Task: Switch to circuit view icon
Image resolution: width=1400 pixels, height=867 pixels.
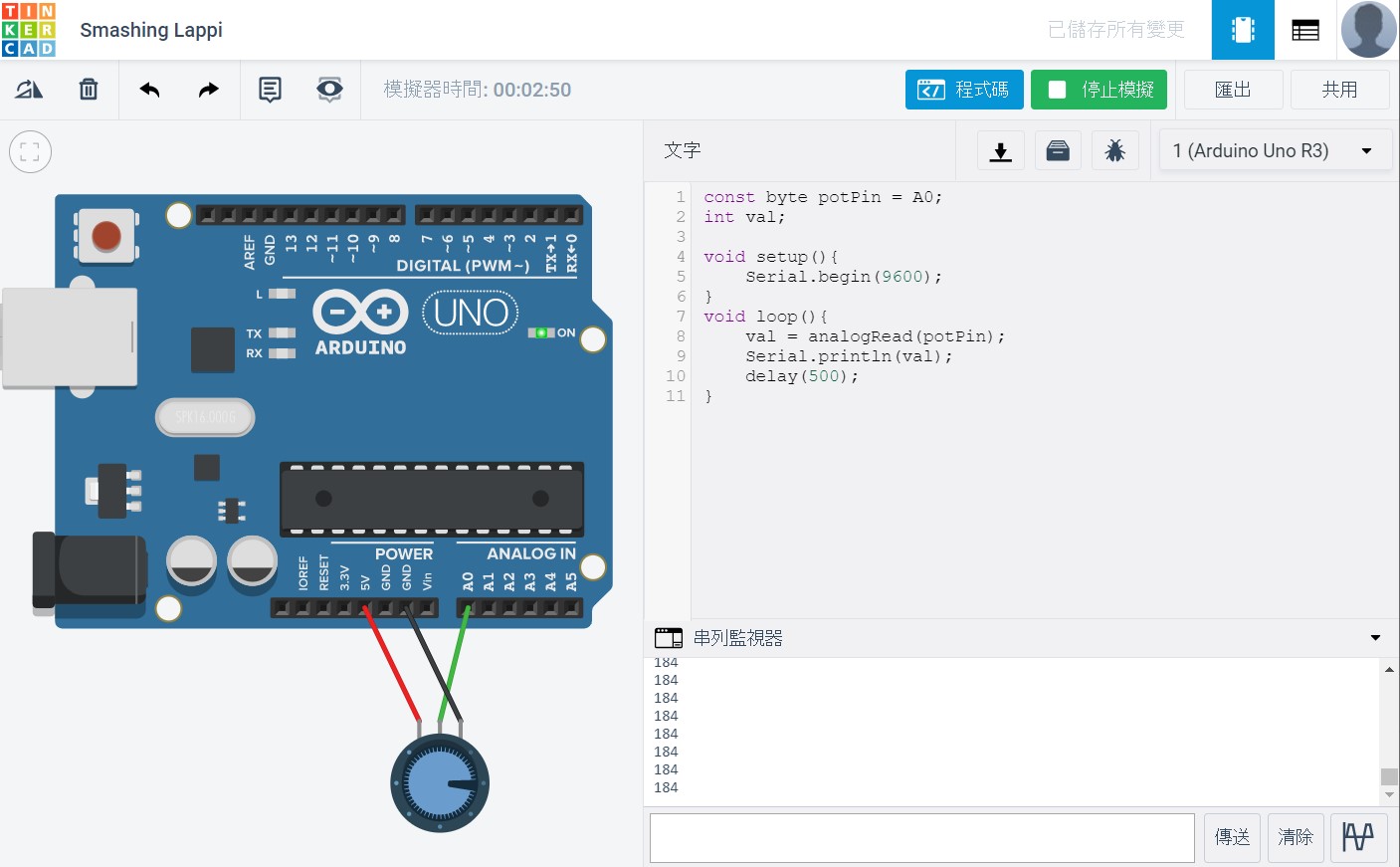Action: 1243,30
